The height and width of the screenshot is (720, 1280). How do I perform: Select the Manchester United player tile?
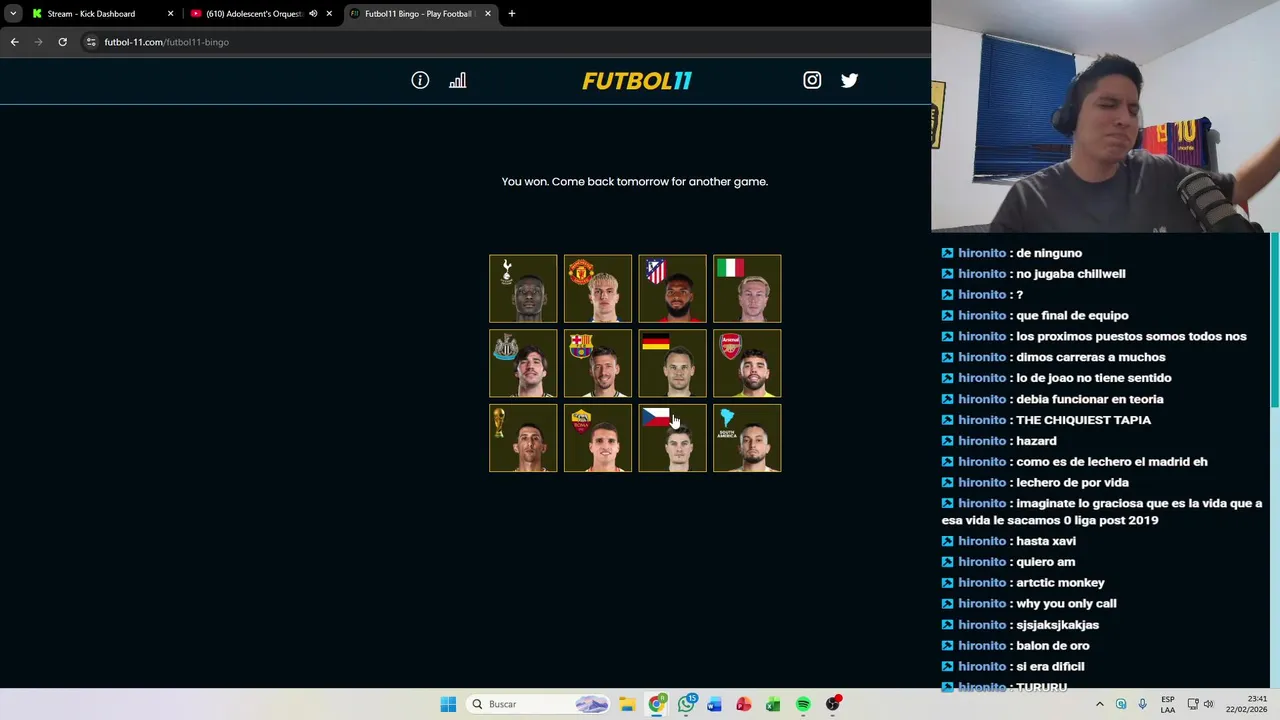pyautogui.click(x=598, y=289)
